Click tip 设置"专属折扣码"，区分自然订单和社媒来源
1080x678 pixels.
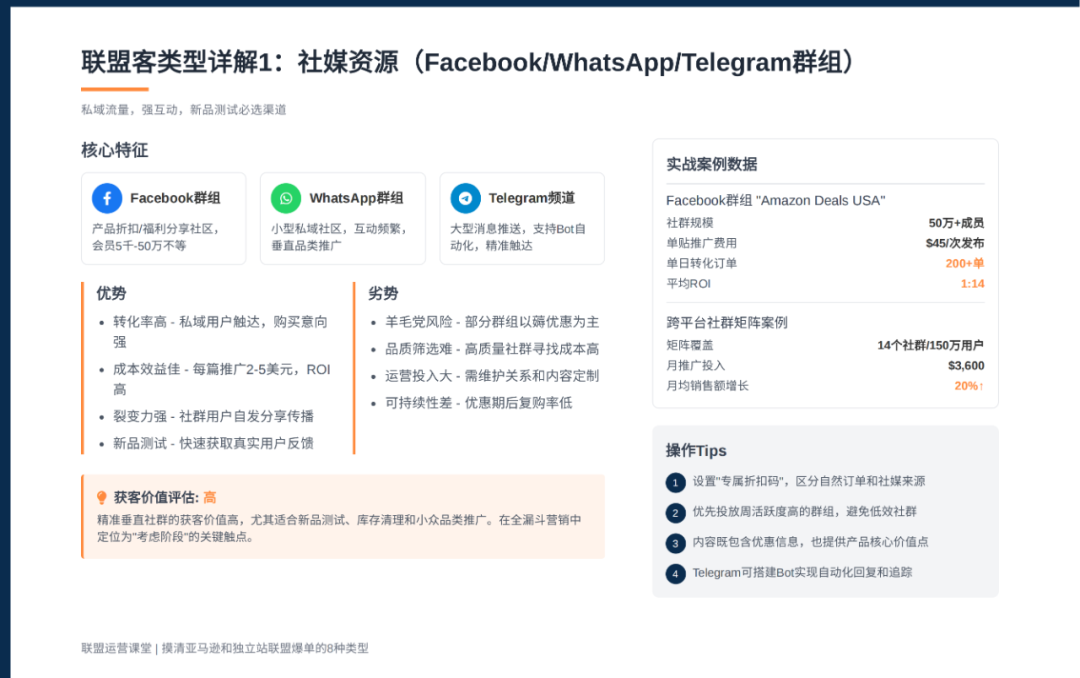coord(809,482)
